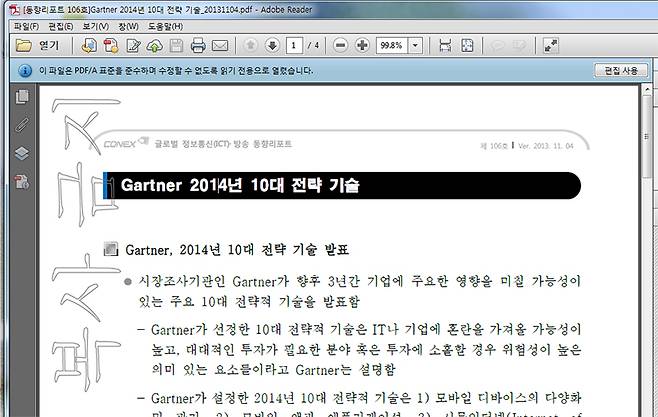This screenshot has height=417, width=658.
Task: Open the page thumbnails panel icon
Action: pos(22,97)
